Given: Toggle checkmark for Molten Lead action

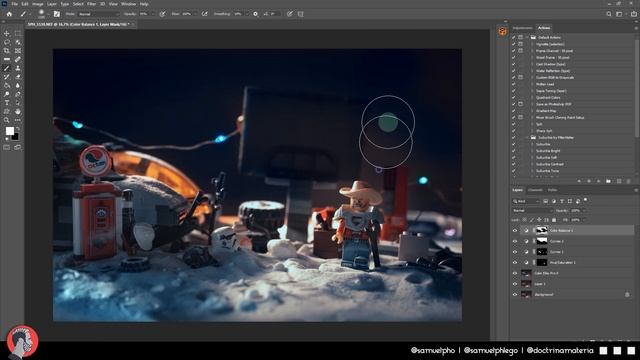Looking at the screenshot, I should tap(514, 84).
